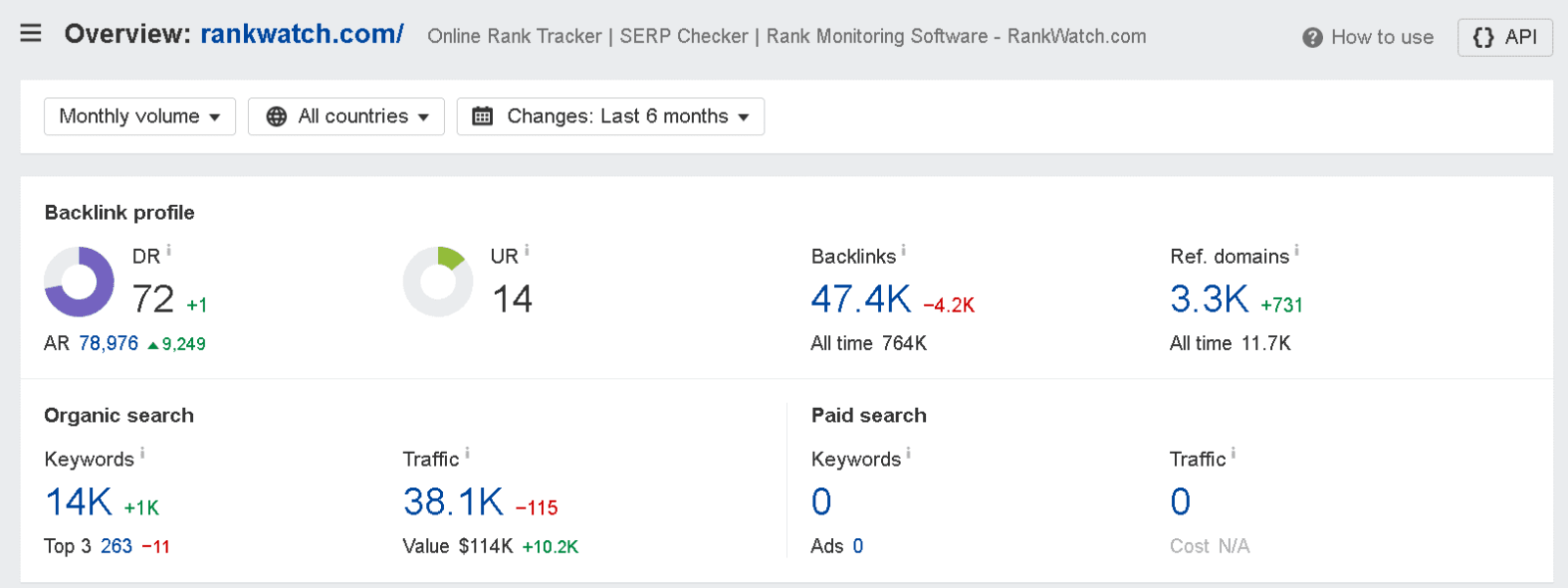Click the 14K organic keywords value
Image resolution: width=1568 pixels, height=588 pixels.
click(x=78, y=502)
